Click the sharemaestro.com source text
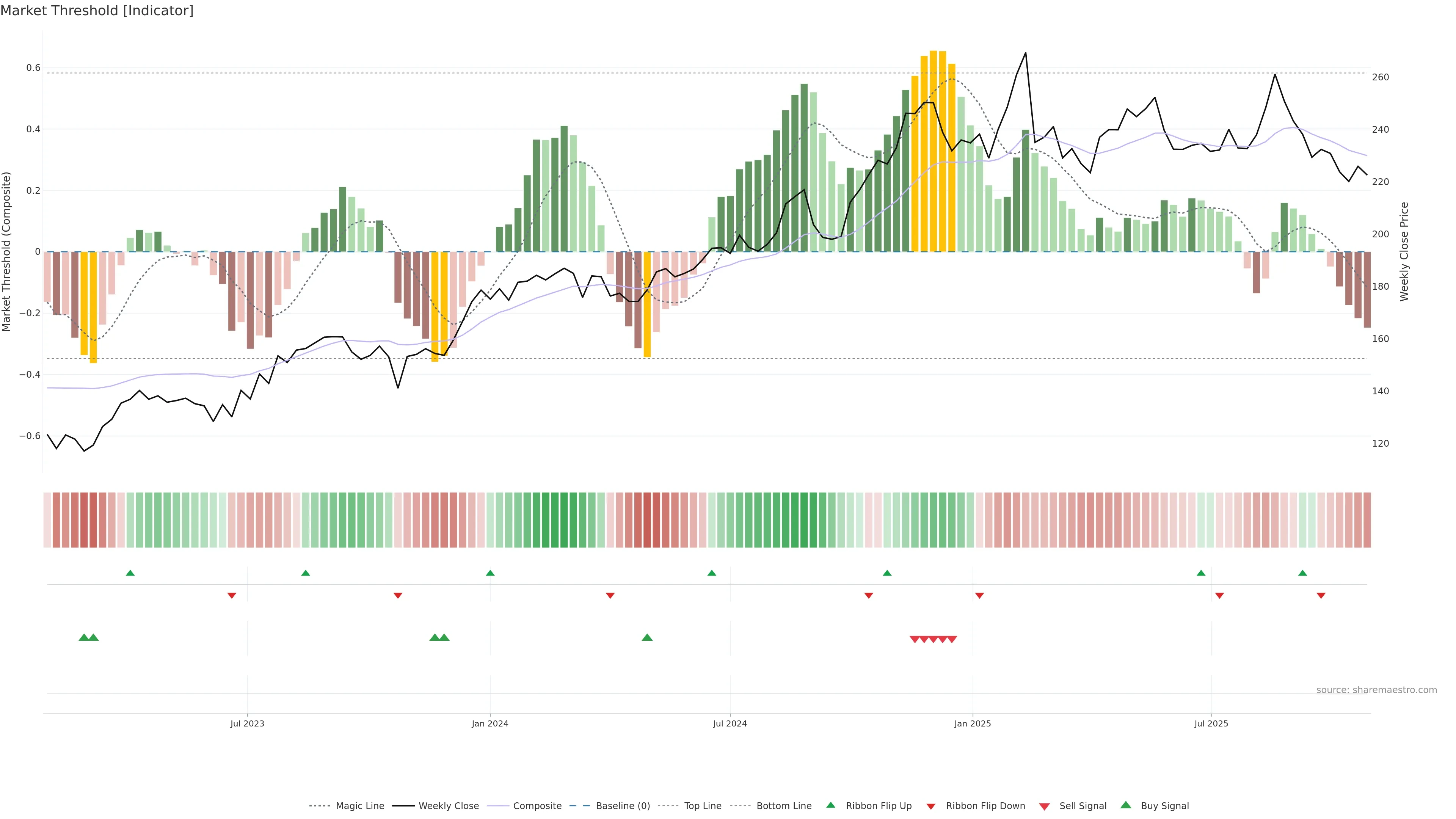 (x=1376, y=690)
